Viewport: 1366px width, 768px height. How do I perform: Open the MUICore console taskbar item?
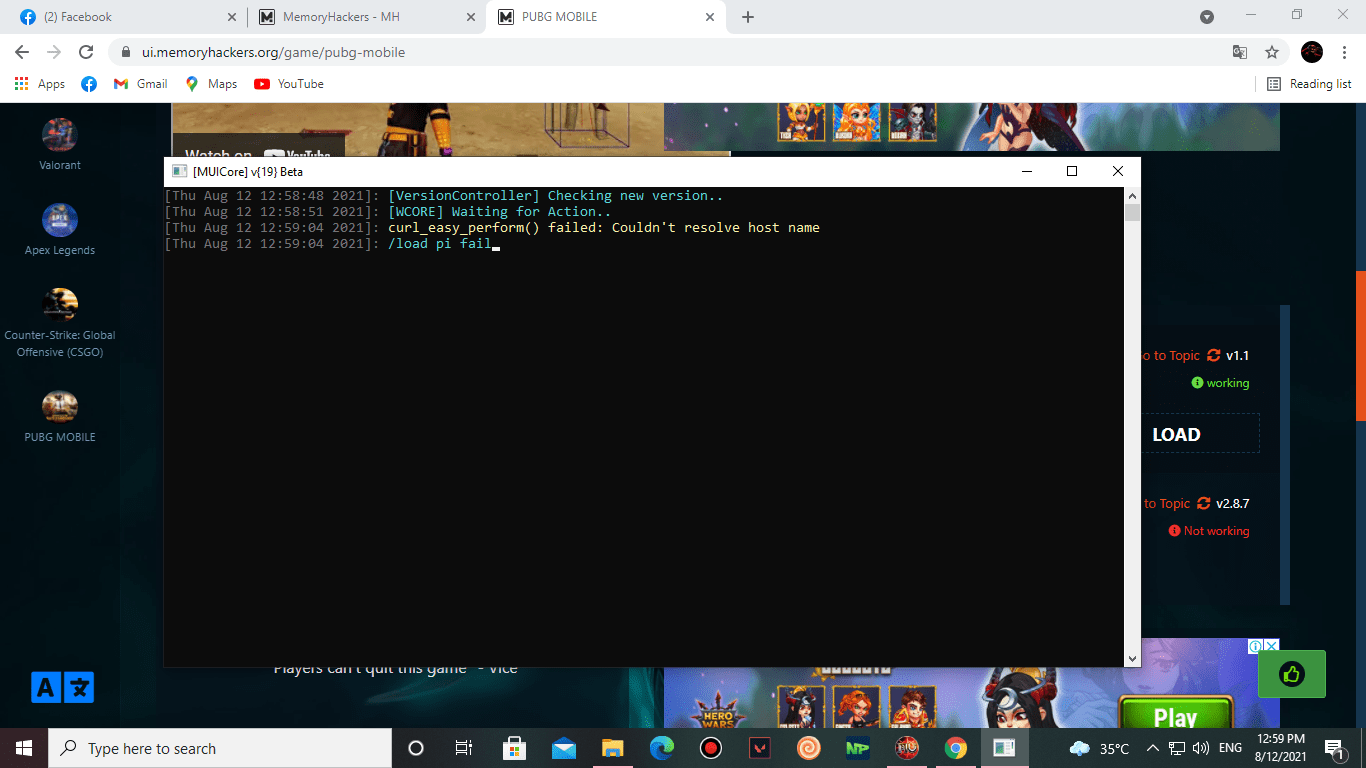point(1004,748)
